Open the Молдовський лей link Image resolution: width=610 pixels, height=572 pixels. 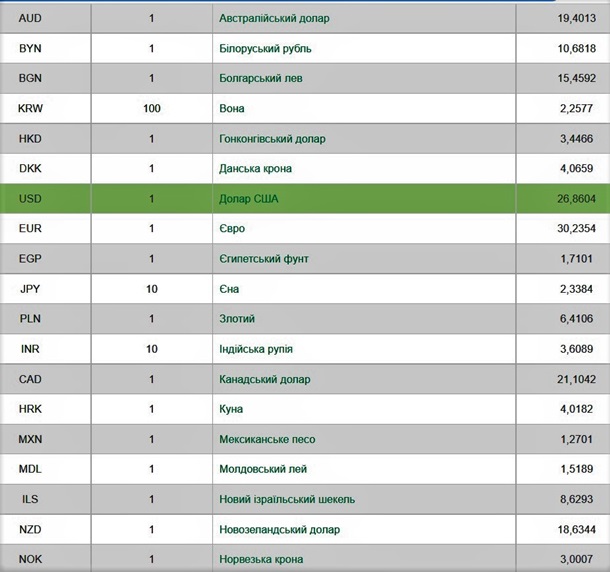263,469
